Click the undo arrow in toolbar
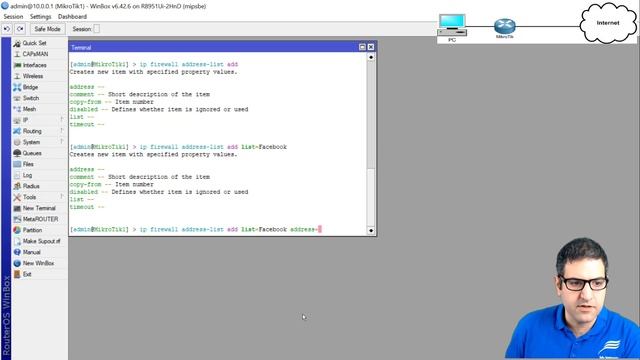 click(x=7, y=29)
